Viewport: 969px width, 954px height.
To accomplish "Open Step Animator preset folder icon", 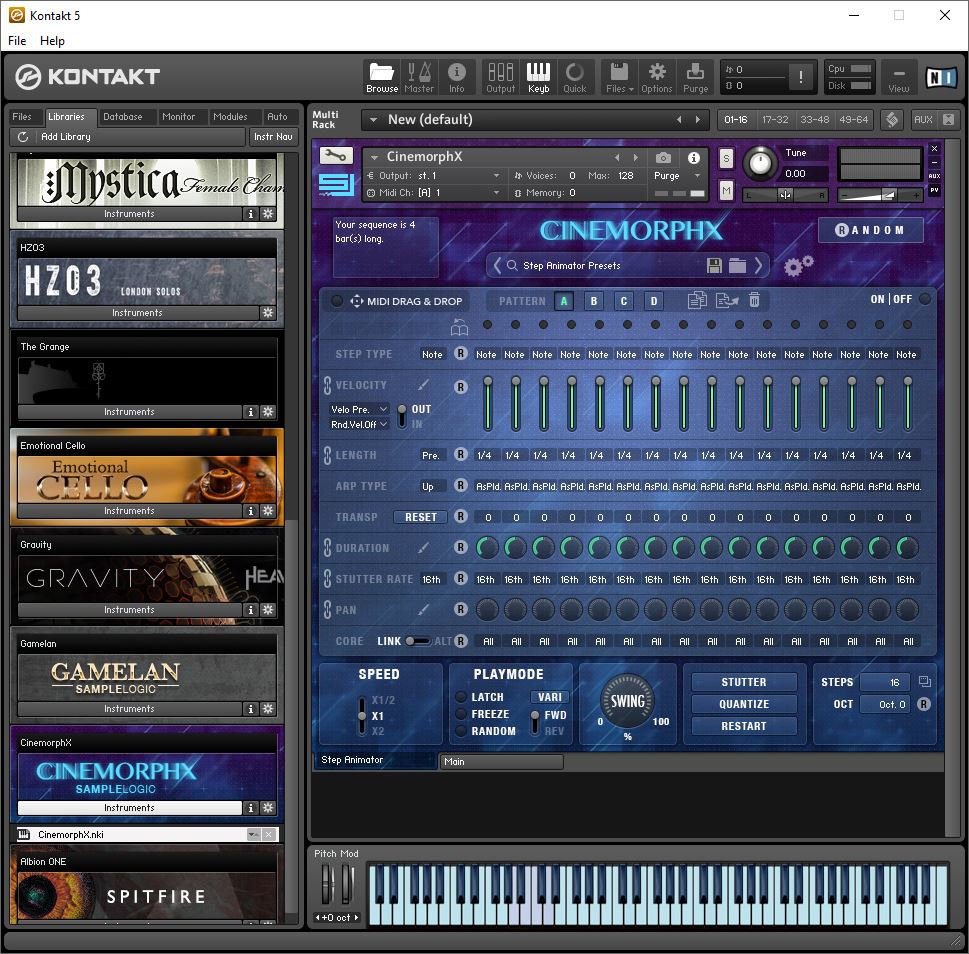I will click(x=737, y=266).
